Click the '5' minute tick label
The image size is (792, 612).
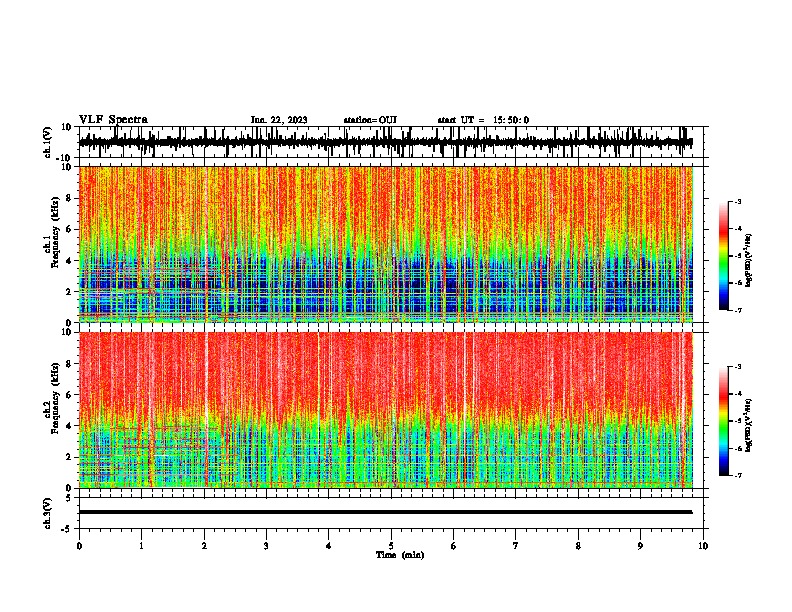[x=391, y=546]
